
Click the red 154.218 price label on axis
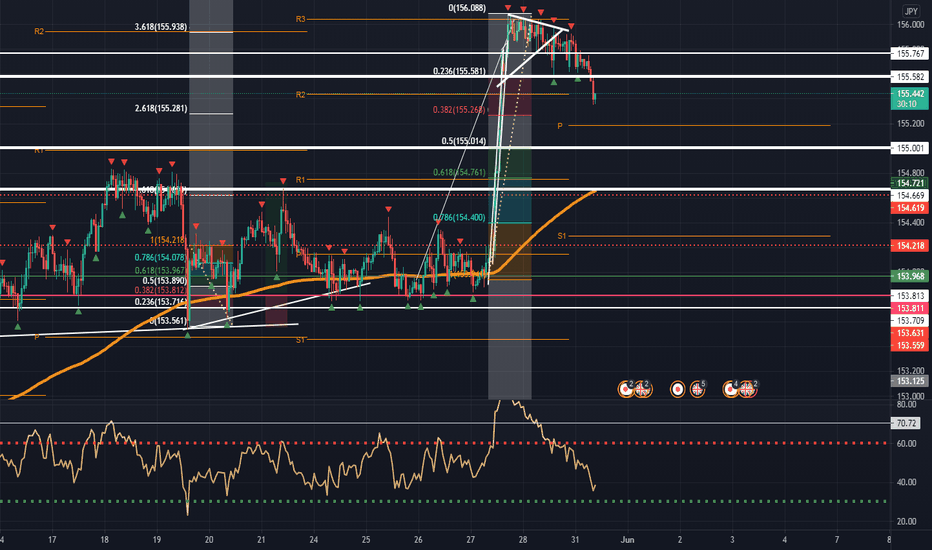point(910,246)
